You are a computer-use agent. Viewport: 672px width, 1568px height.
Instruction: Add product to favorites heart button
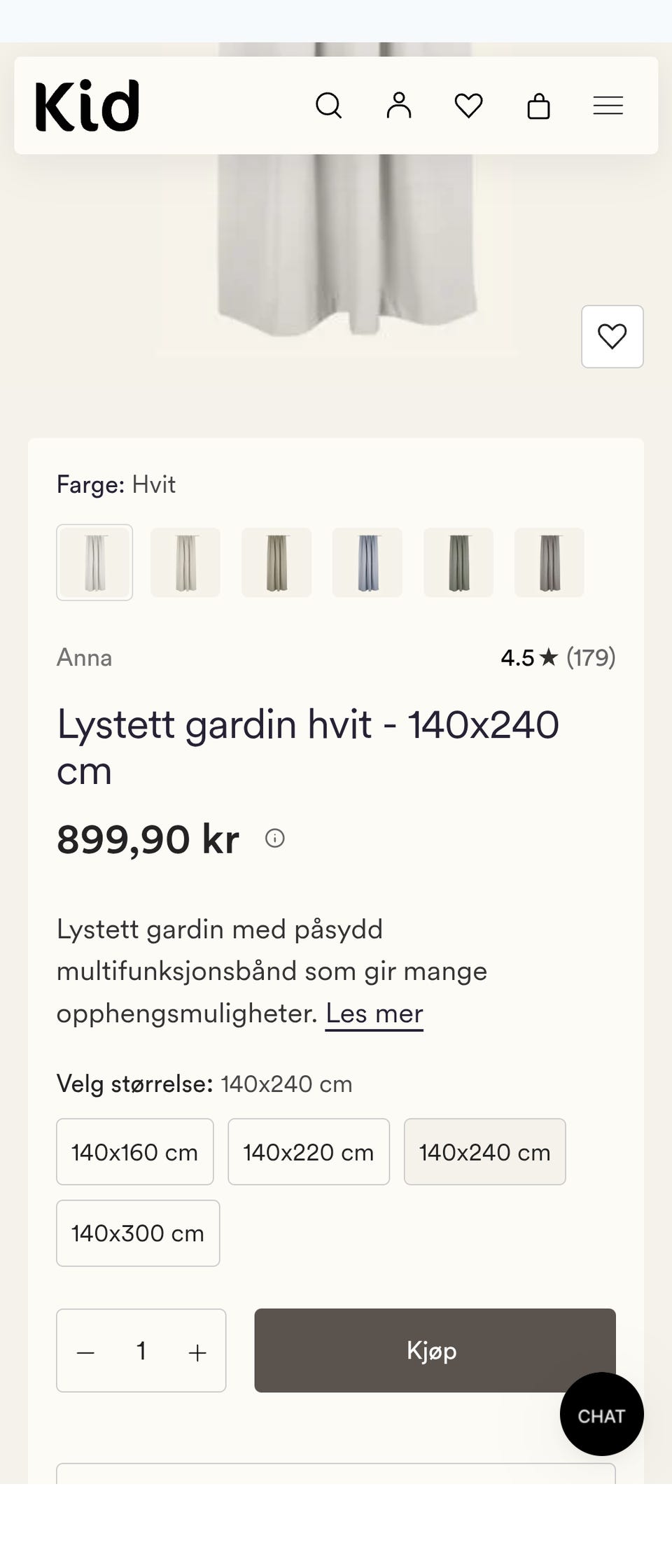(x=612, y=337)
